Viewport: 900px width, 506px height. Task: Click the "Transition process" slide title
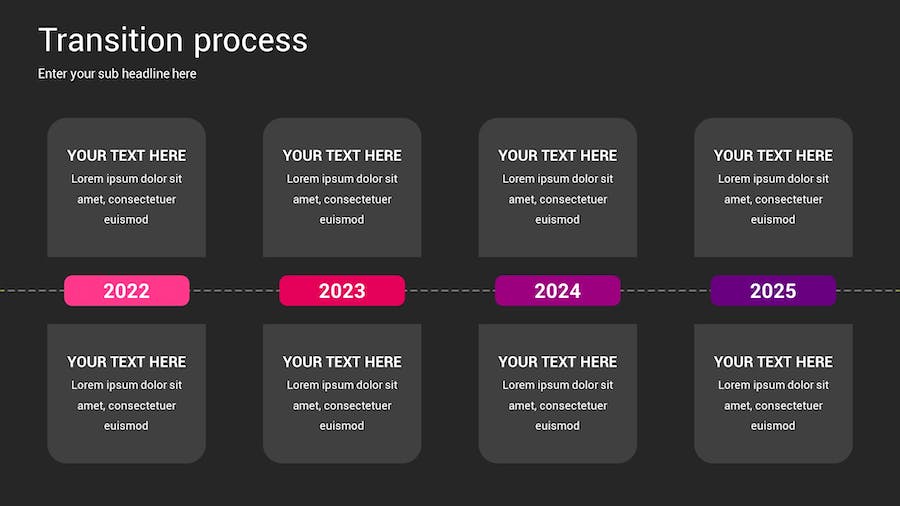(173, 40)
